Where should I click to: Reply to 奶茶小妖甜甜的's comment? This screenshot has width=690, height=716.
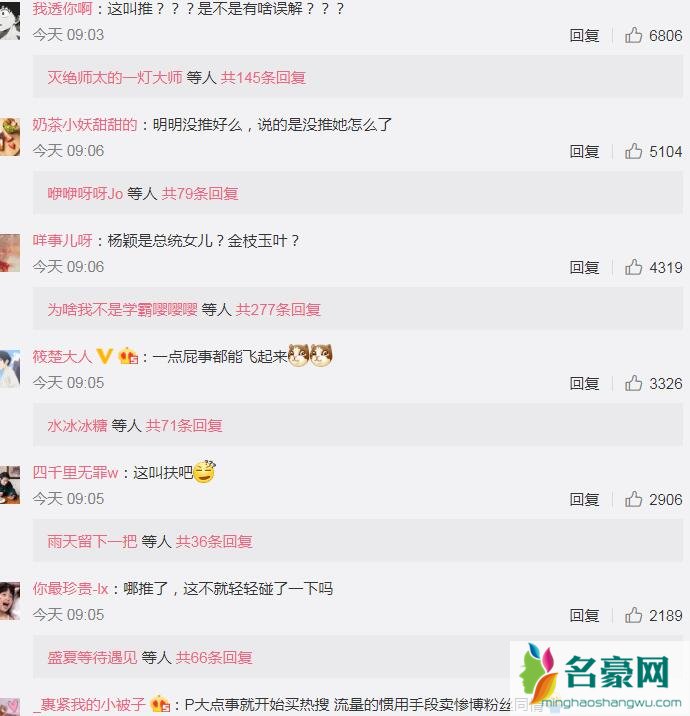point(584,151)
